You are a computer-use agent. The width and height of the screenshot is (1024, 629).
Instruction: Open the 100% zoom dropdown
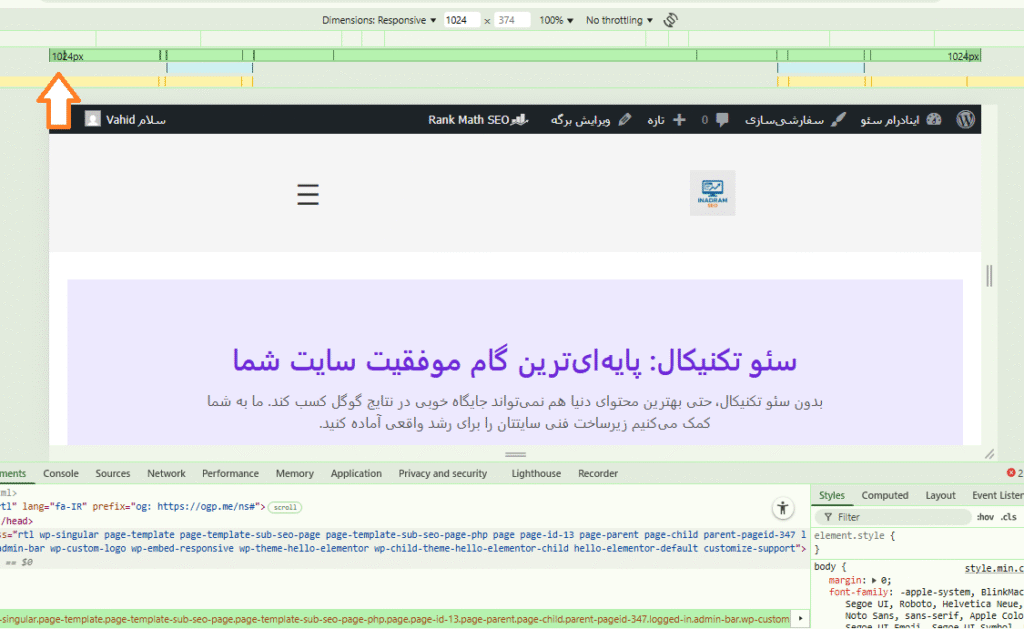(x=556, y=20)
